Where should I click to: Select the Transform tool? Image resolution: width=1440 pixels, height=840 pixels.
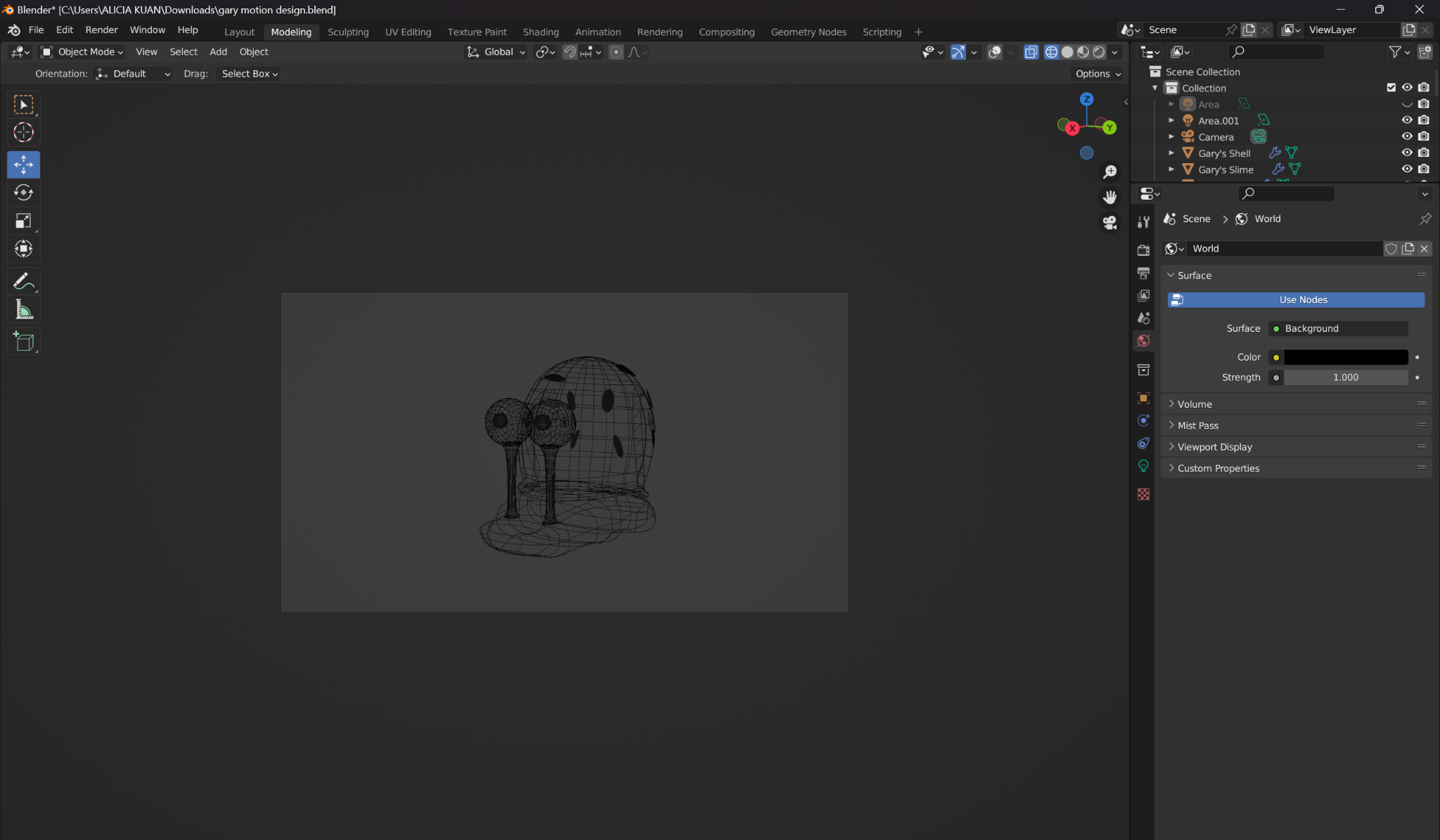tap(23, 249)
